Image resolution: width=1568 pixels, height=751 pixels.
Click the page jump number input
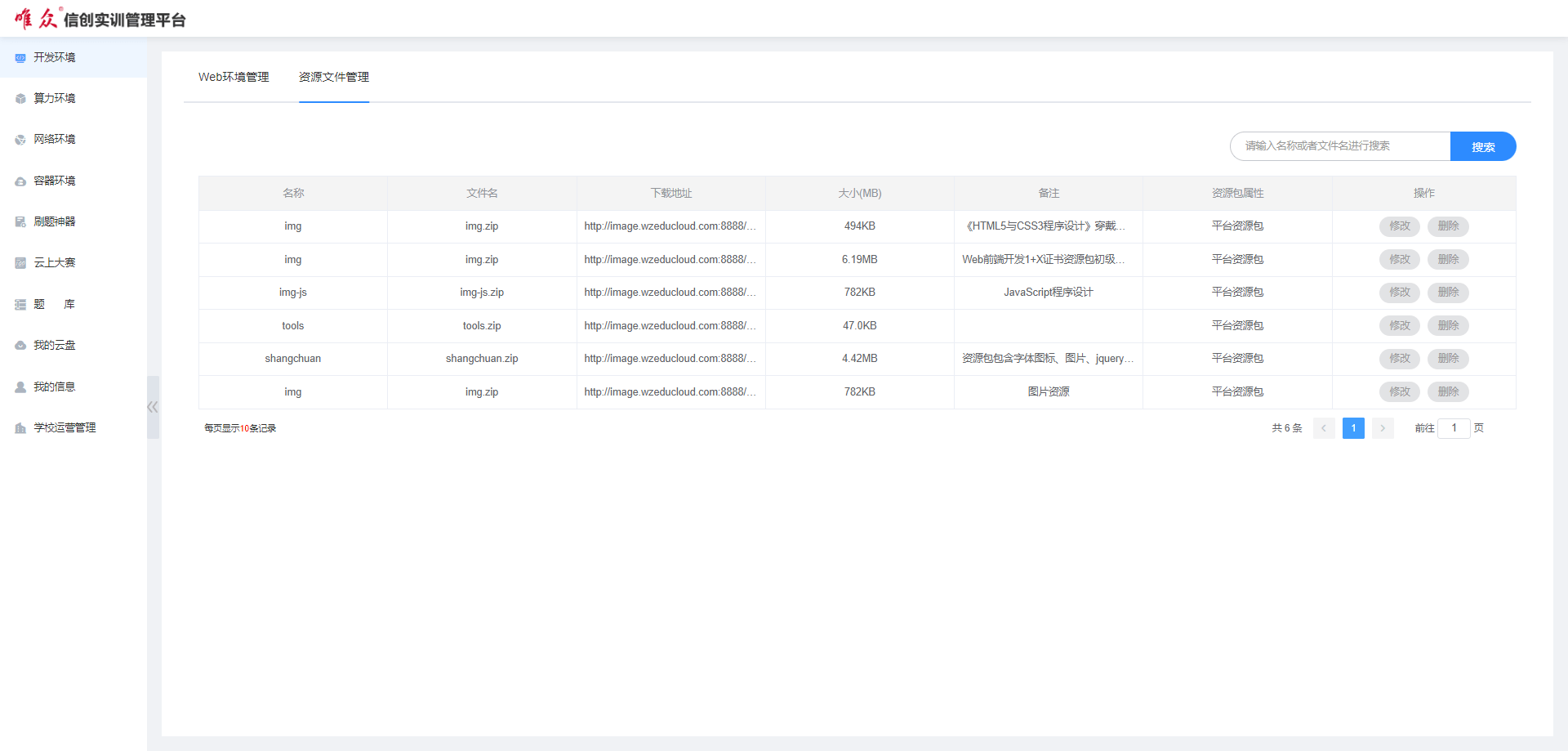click(1454, 428)
